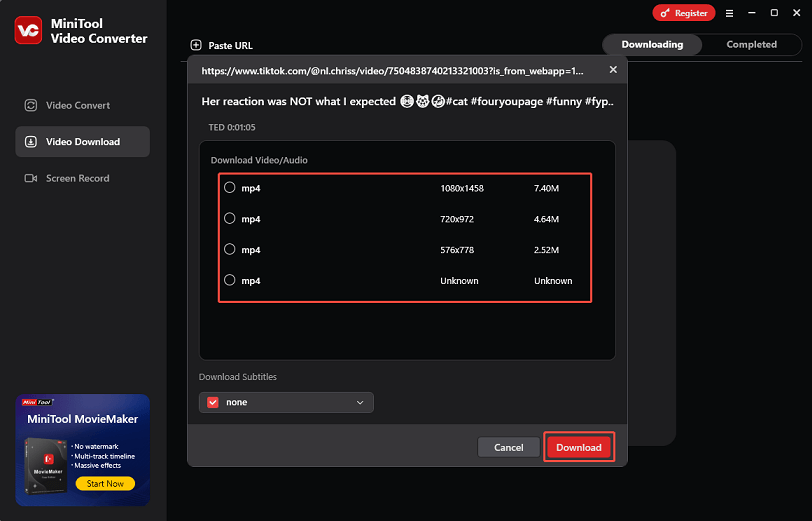The width and height of the screenshot is (812, 521).
Task: Click the key icon on Register
Action: (665, 13)
